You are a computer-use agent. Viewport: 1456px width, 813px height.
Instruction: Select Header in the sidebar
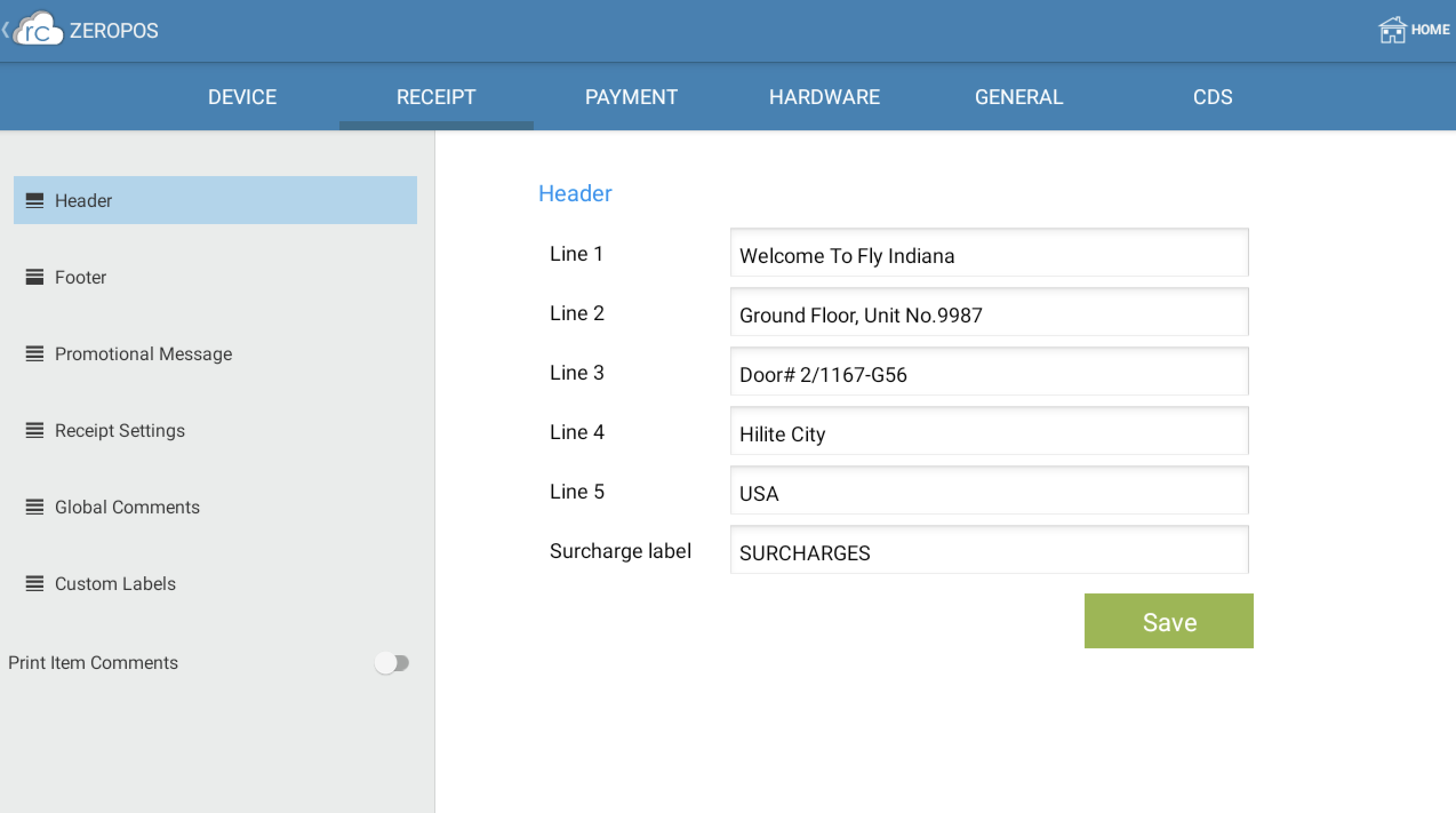click(215, 200)
